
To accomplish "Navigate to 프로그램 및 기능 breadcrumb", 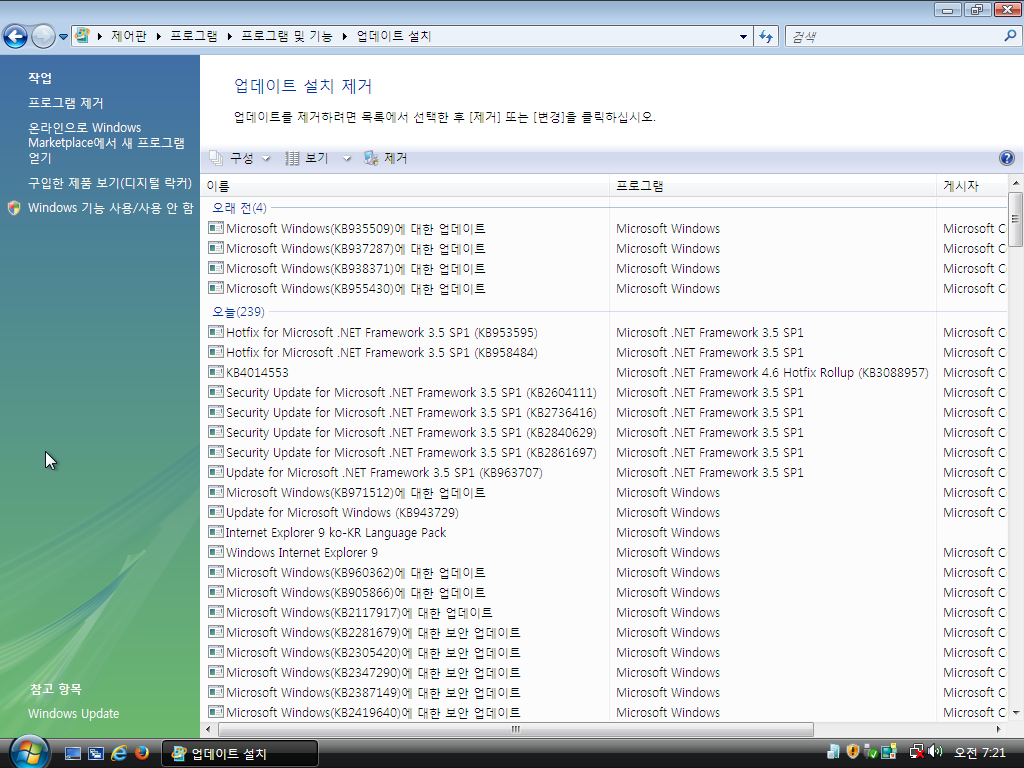I will (x=287, y=36).
